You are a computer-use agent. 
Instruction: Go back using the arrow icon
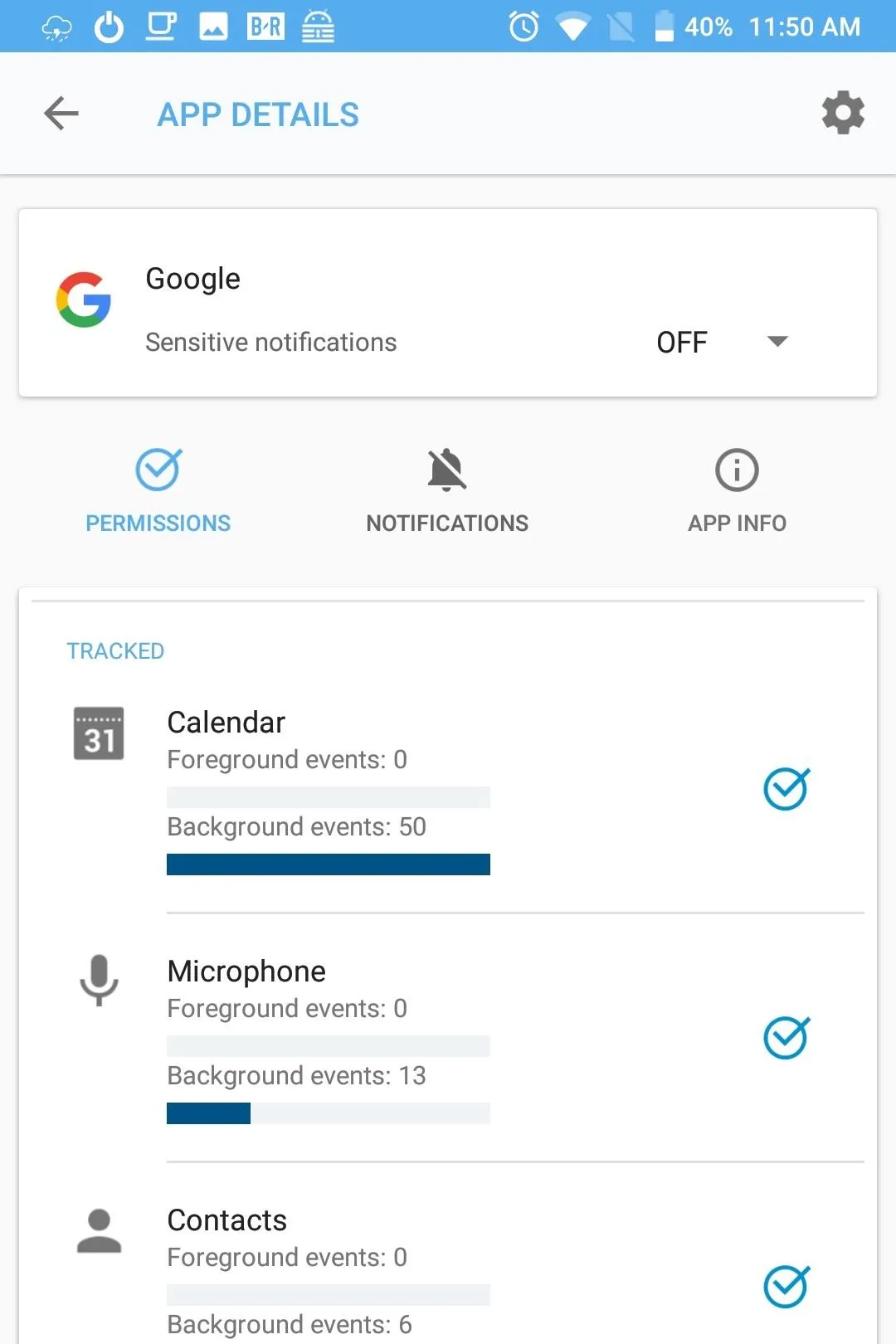[x=61, y=114]
